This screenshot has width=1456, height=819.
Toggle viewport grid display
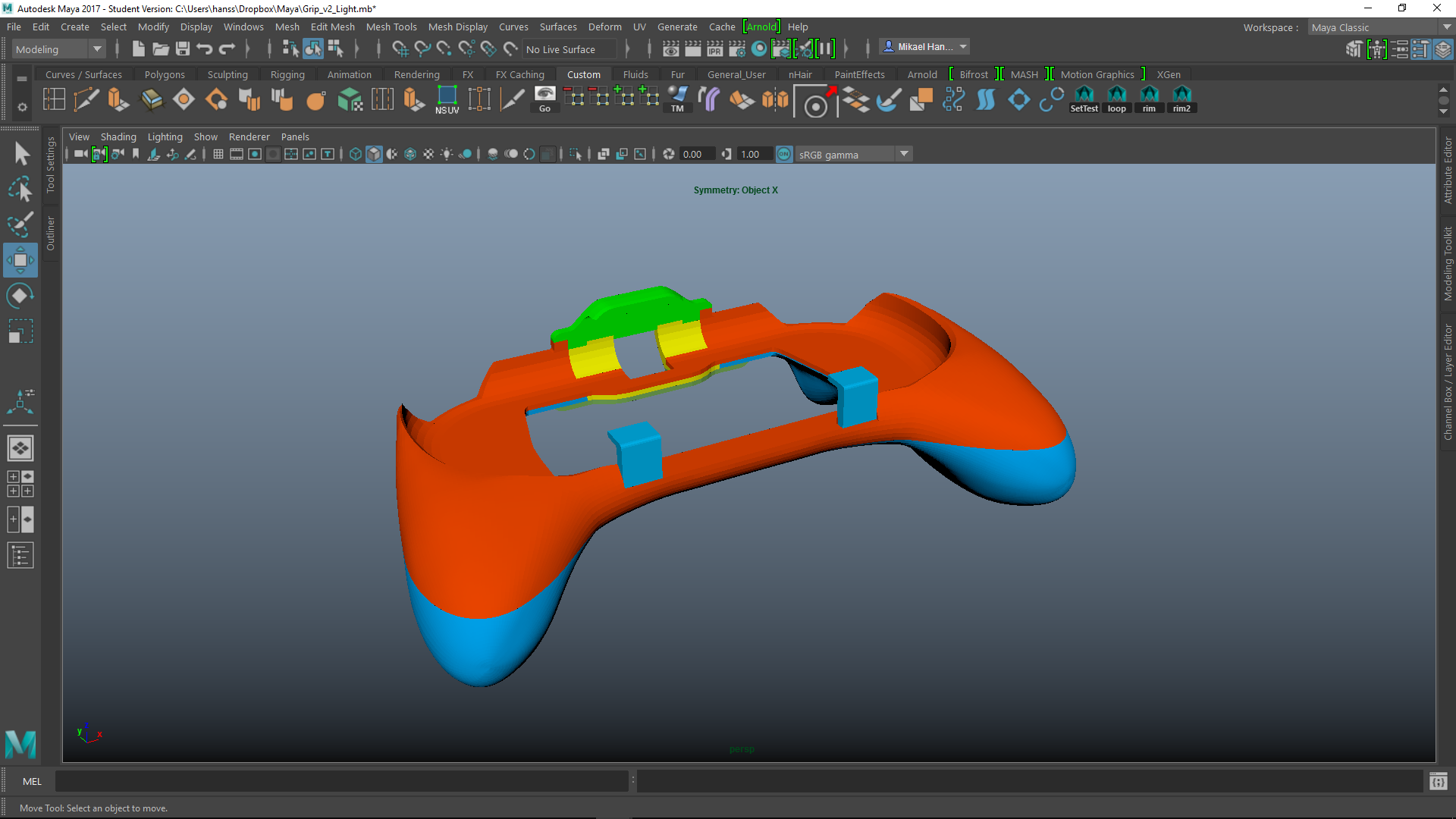tap(218, 154)
